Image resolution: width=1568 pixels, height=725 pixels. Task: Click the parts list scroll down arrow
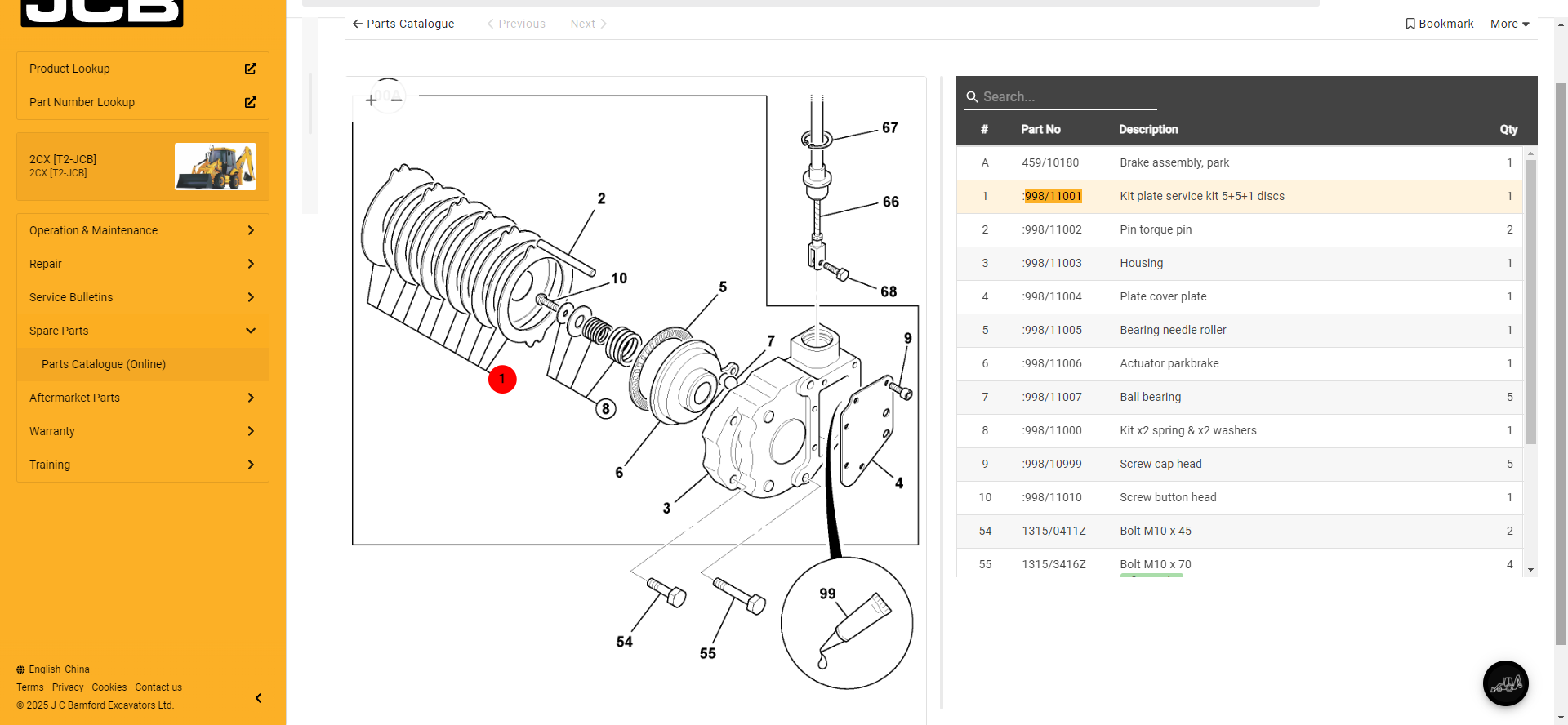click(1530, 570)
